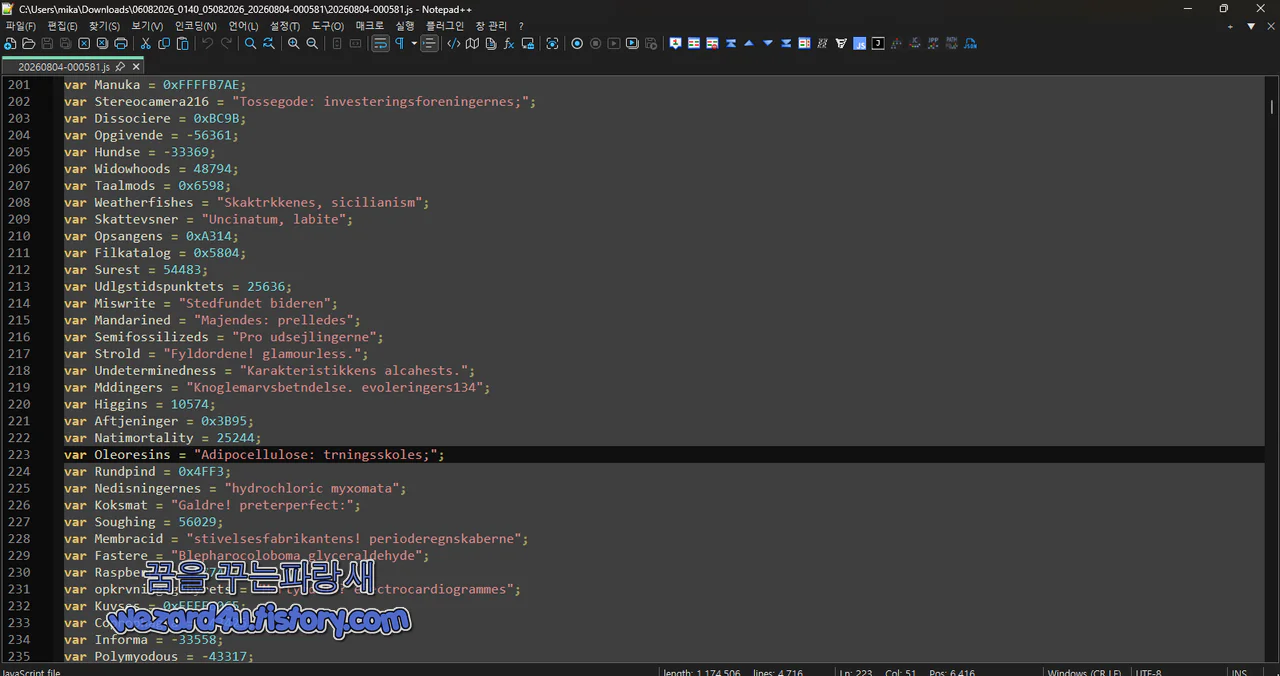Open the language definition code-brackets icon
This screenshot has width=1280, height=676.
(454, 44)
